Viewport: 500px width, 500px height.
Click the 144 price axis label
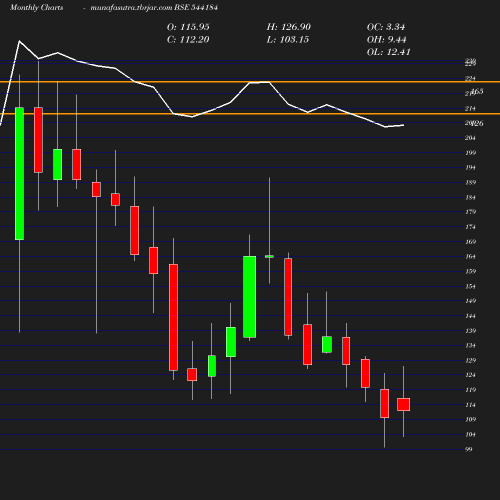tap(470, 316)
